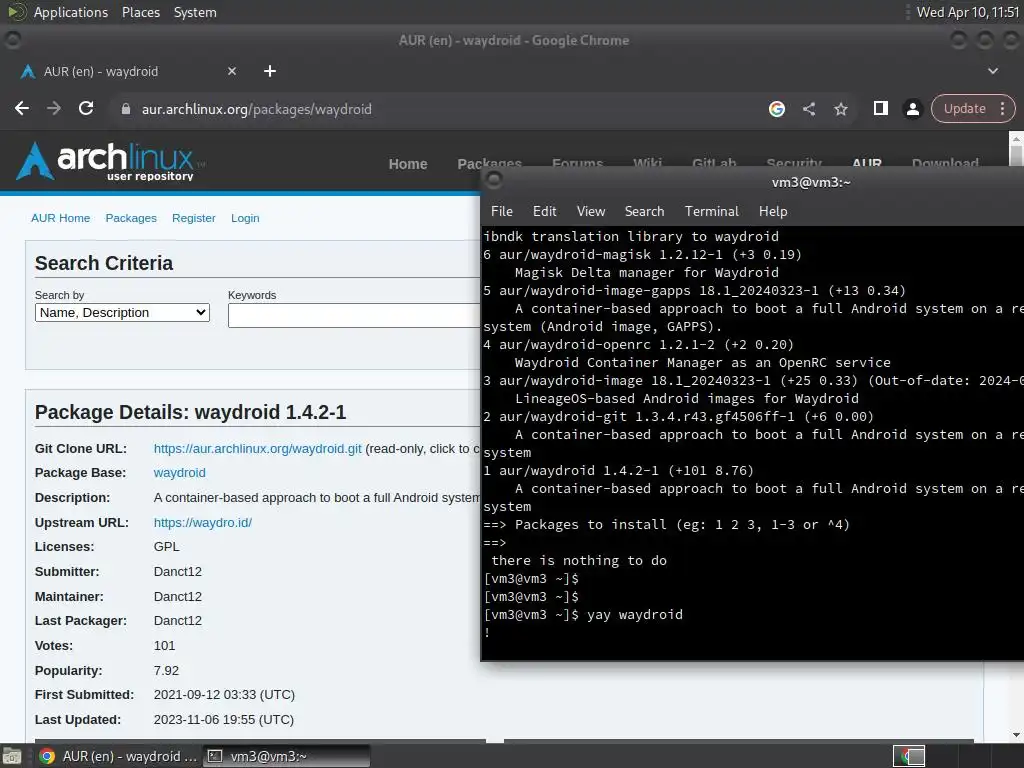Share this page icon
The image size is (1024, 768).
coord(808,109)
